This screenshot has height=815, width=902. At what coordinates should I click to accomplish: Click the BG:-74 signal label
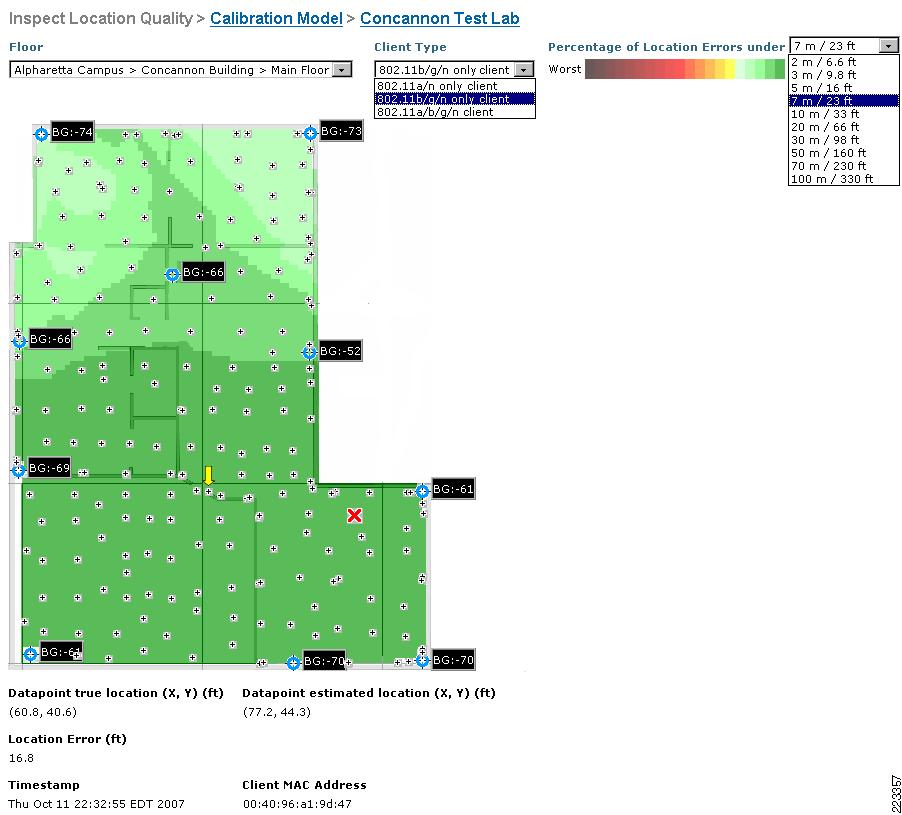[72, 132]
